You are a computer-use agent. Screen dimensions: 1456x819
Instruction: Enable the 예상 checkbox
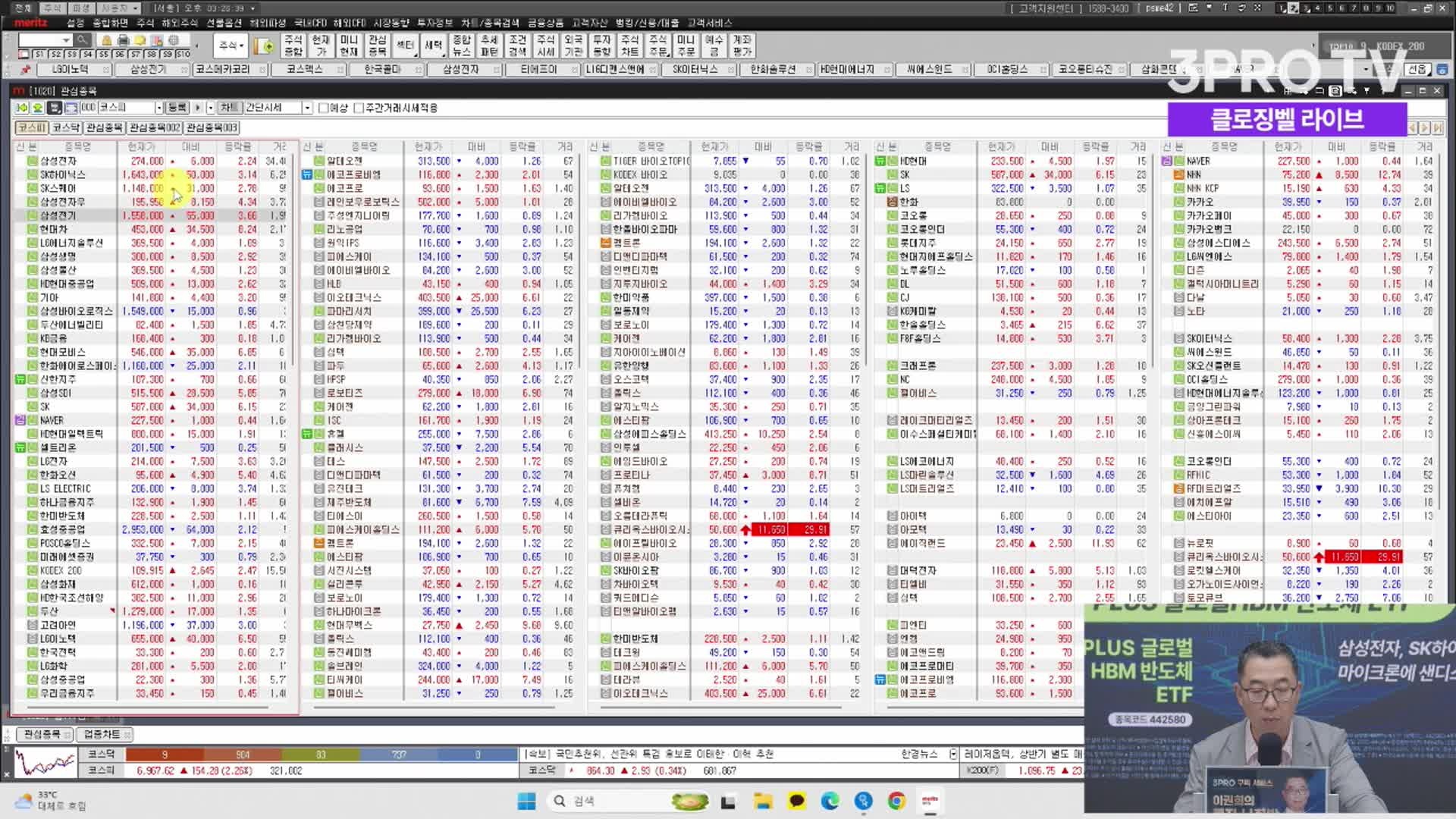(x=323, y=108)
